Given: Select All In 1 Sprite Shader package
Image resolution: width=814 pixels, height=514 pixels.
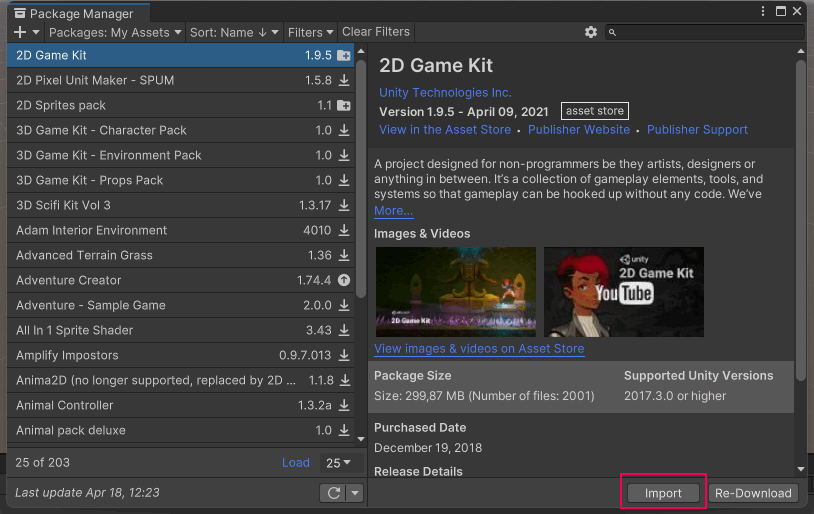Looking at the screenshot, I should click(75, 330).
